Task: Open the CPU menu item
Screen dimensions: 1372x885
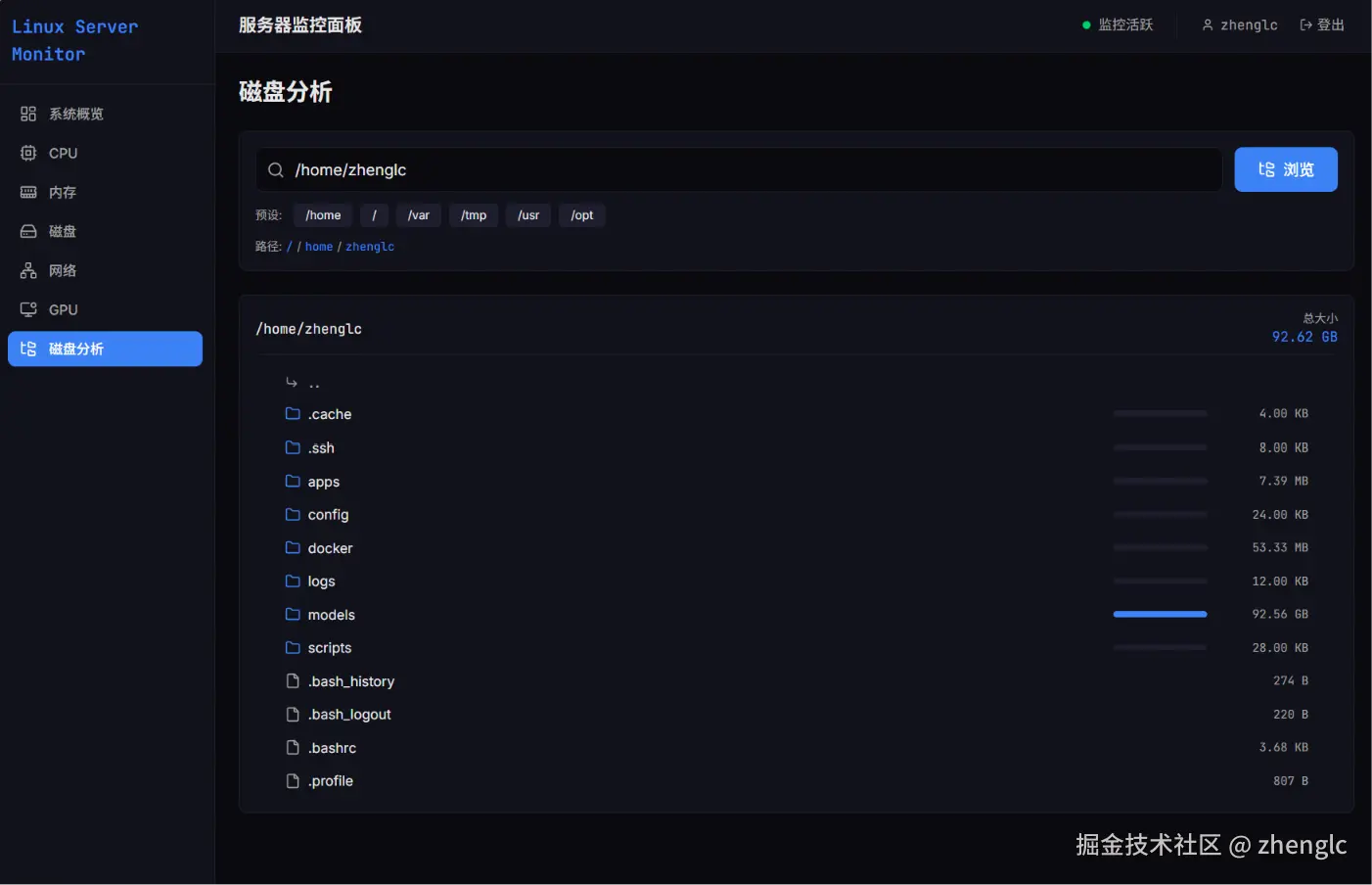Action: coord(105,153)
